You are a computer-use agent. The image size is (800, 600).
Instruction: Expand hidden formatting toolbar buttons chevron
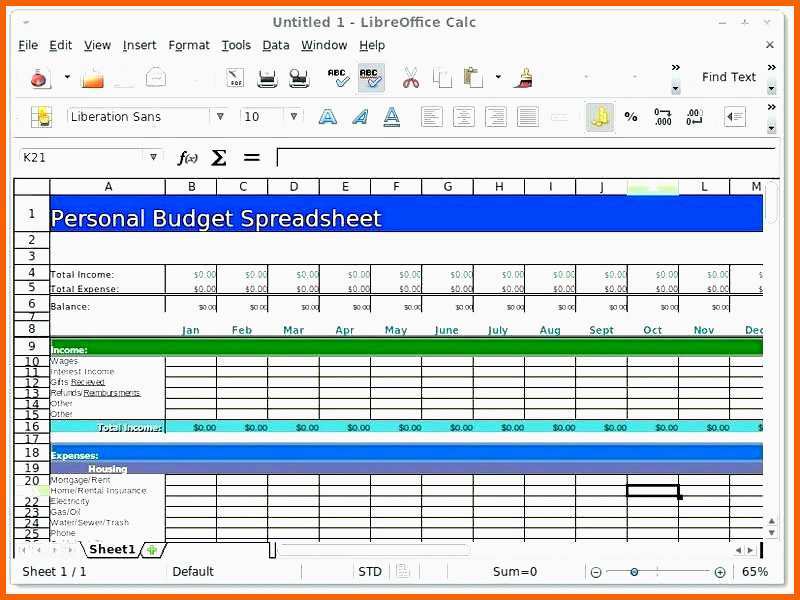(771, 107)
